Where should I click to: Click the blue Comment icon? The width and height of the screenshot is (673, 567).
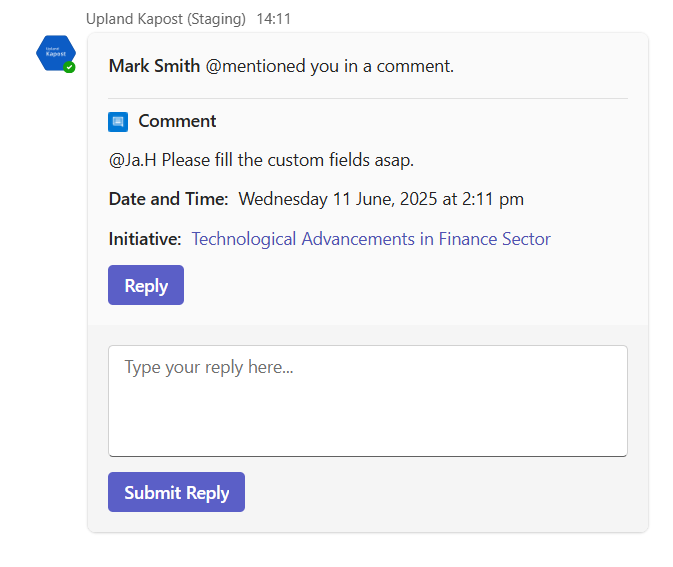tap(118, 122)
